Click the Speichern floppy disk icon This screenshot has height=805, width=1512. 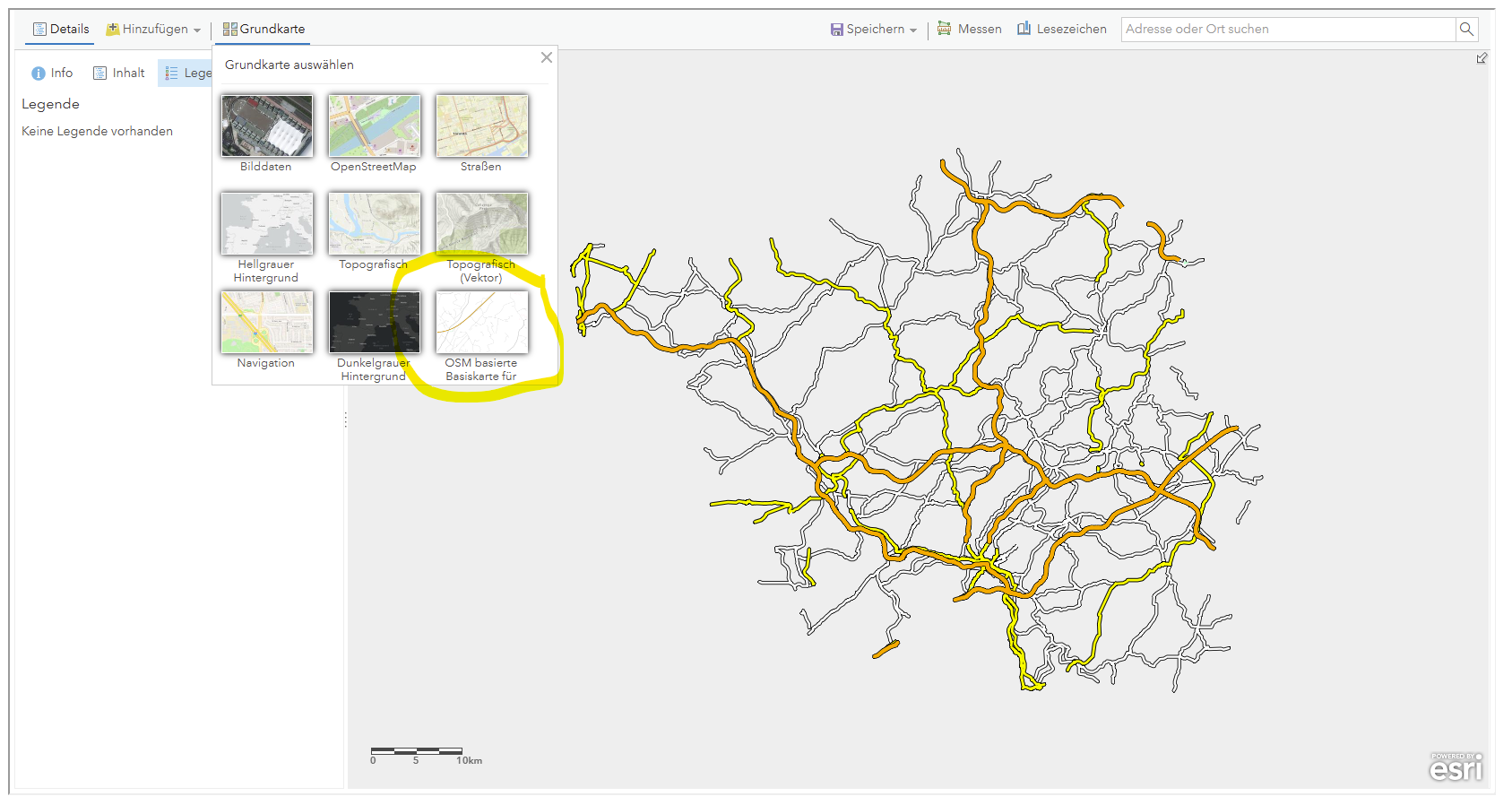coord(836,29)
